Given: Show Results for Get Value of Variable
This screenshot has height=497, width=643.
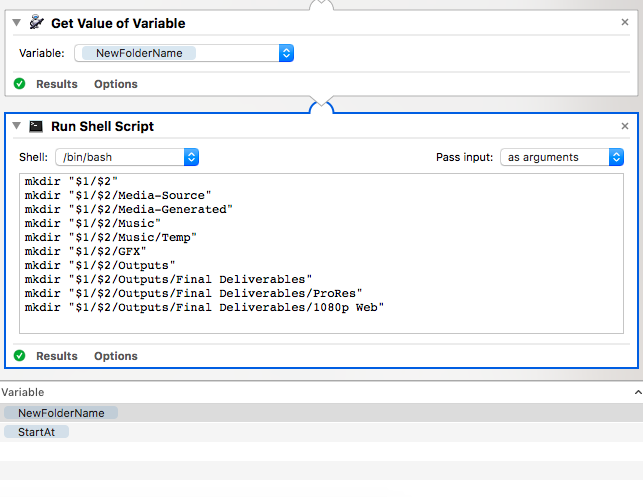Looking at the screenshot, I should pyautogui.click(x=57, y=84).
